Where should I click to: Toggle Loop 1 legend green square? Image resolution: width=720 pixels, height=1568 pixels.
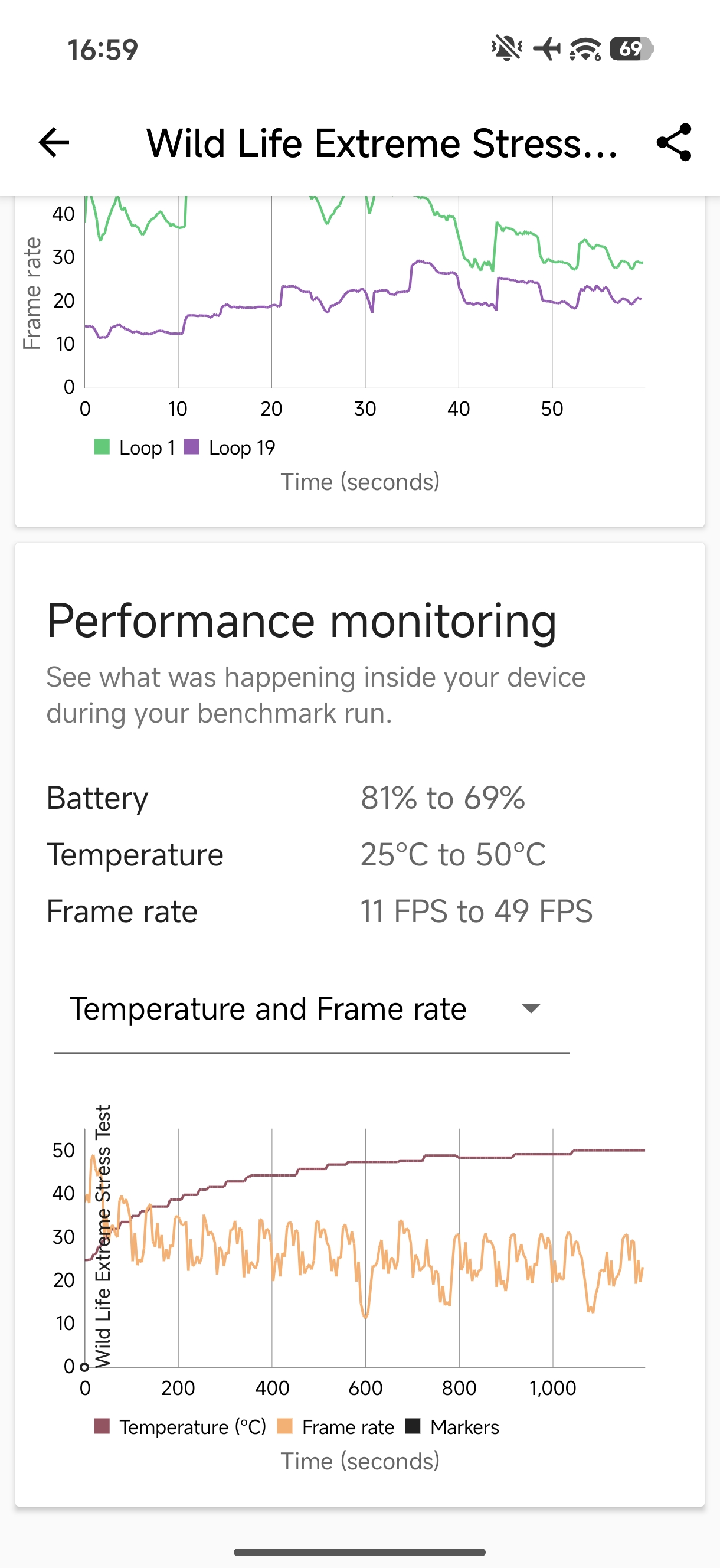[x=102, y=447]
